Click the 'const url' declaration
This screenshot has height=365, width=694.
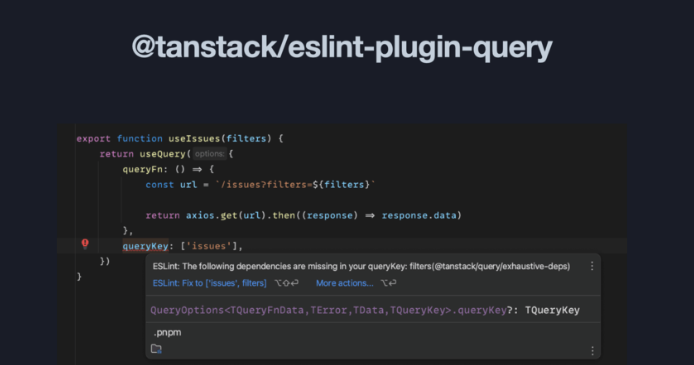[x=171, y=184]
